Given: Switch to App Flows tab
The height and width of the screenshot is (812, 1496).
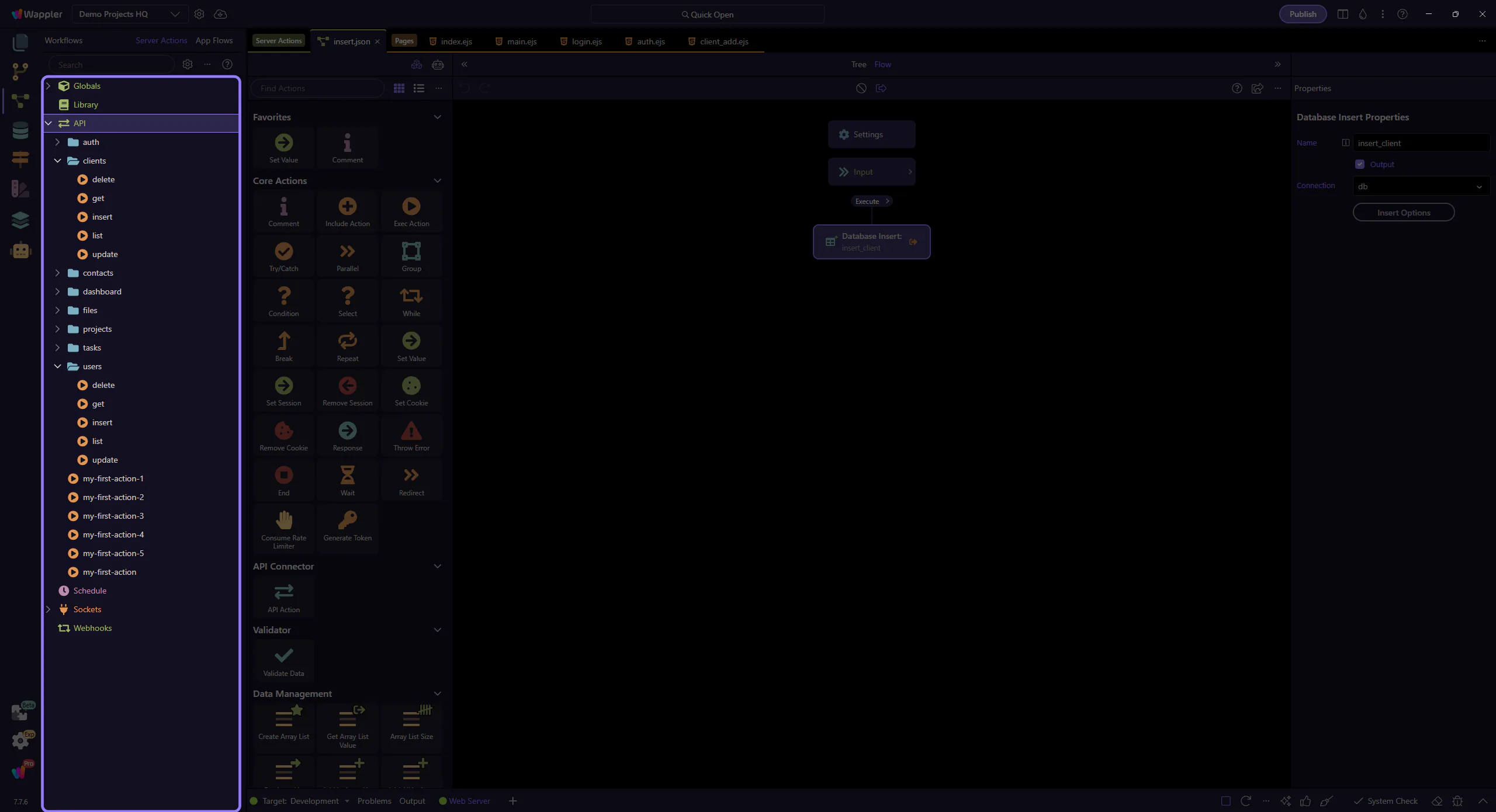Looking at the screenshot, I should click(214, 40).
